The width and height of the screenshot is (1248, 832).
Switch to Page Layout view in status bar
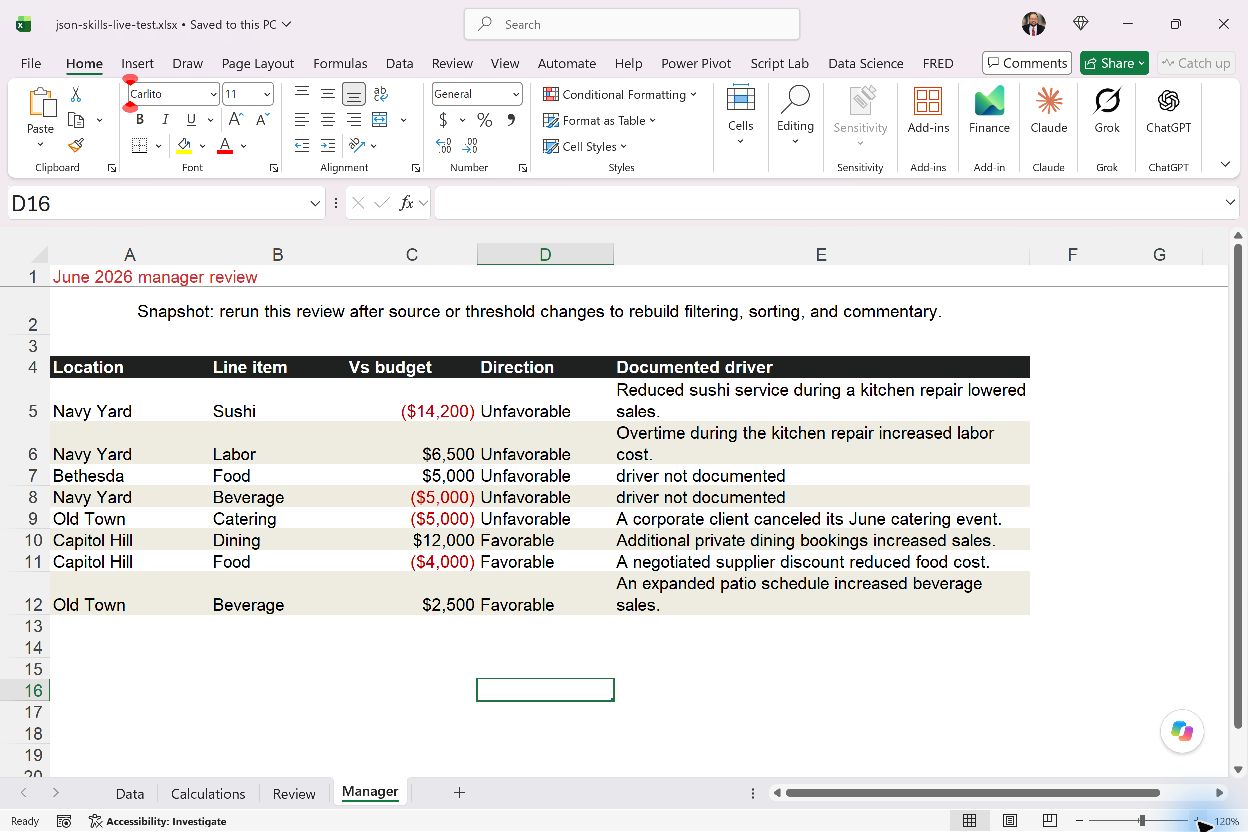pyautogui.click(x=1010, y=821)
